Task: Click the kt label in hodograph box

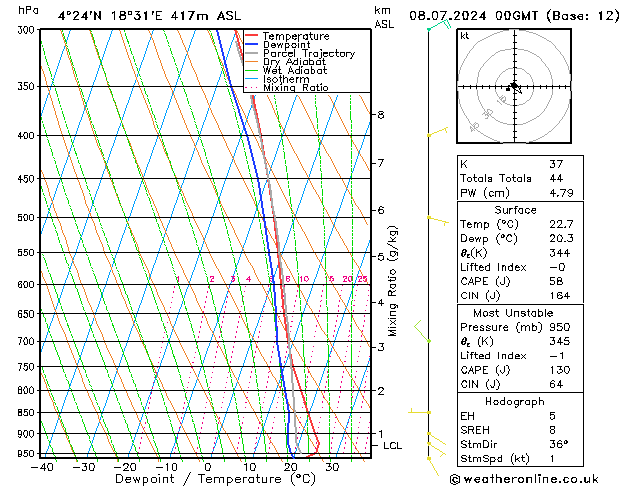Action: [465, 35]
